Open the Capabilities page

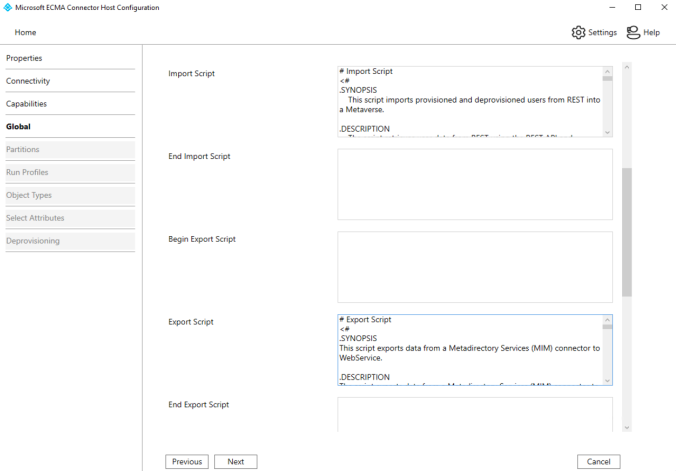click(x=27, y=104)
